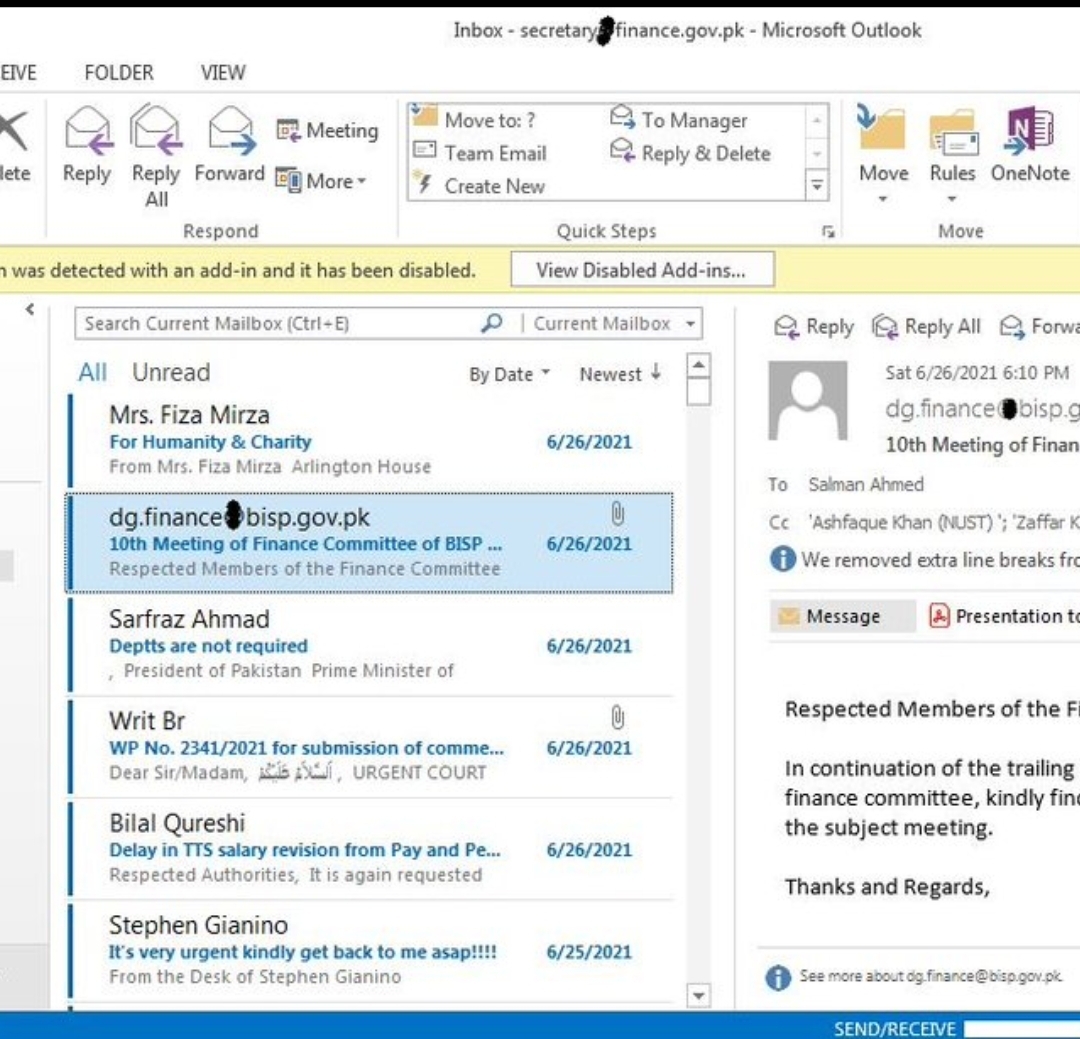Click the Salman Ahmed recipient name
Image resolution: width=1080 pixels, height=1039 pixels.
click(x=866, y=484)
